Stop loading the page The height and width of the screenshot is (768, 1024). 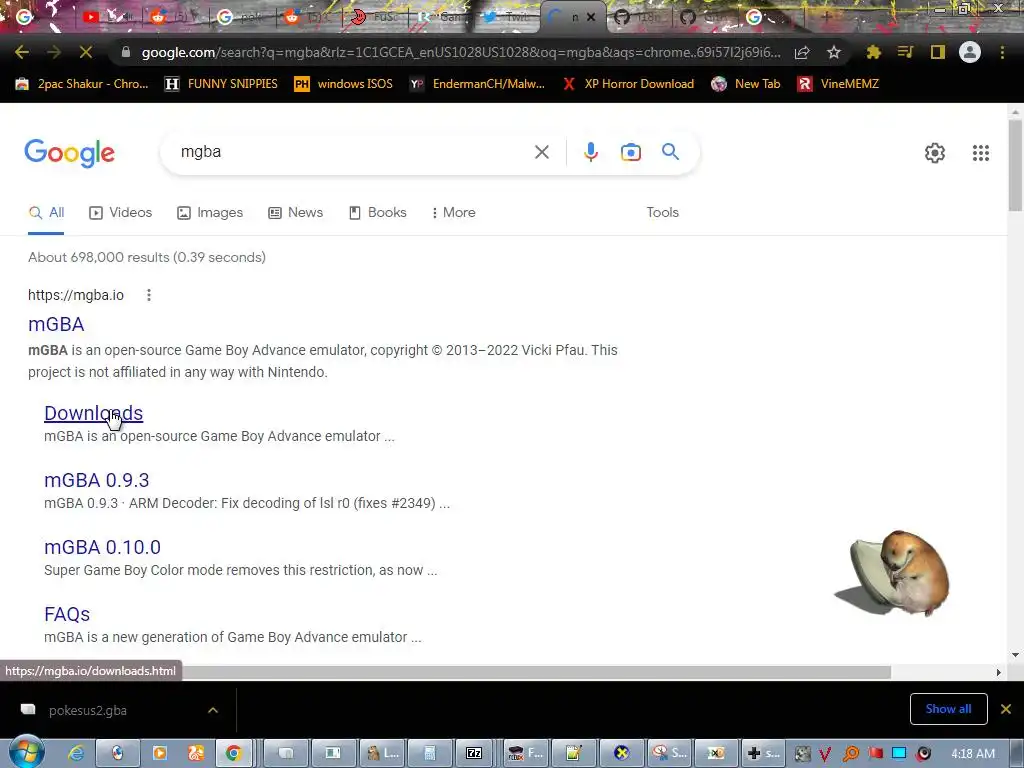[x=86, y=52]
